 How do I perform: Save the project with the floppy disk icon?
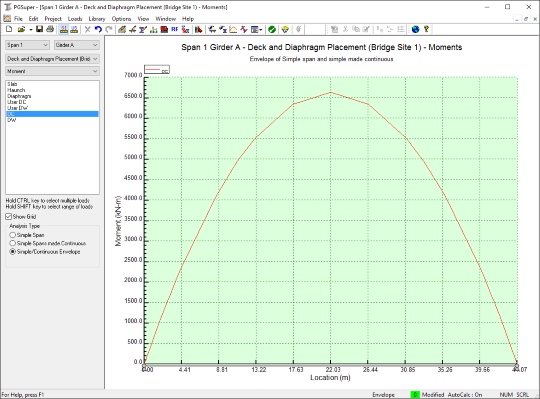tap(39, 29)
